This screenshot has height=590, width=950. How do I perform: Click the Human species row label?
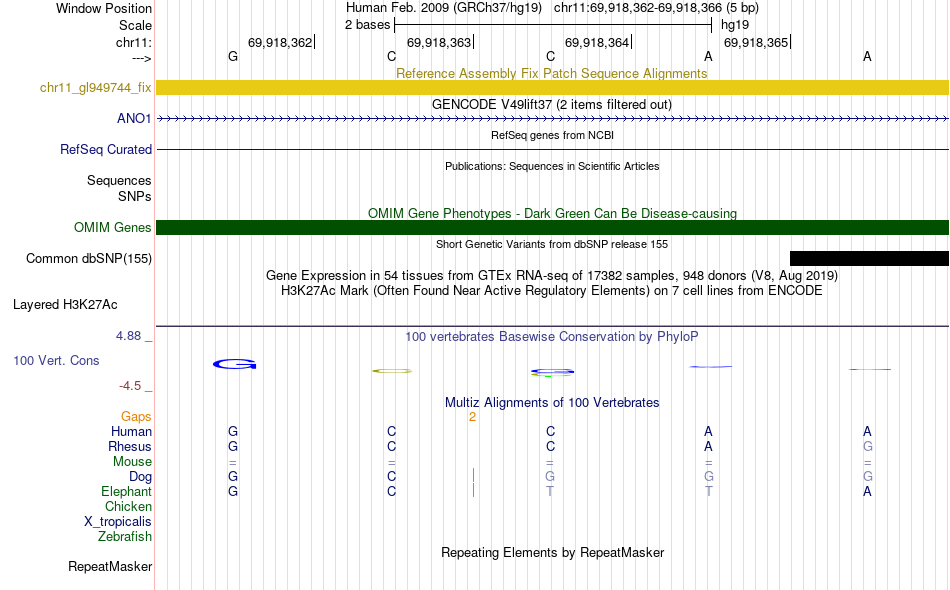coord(131,432)
